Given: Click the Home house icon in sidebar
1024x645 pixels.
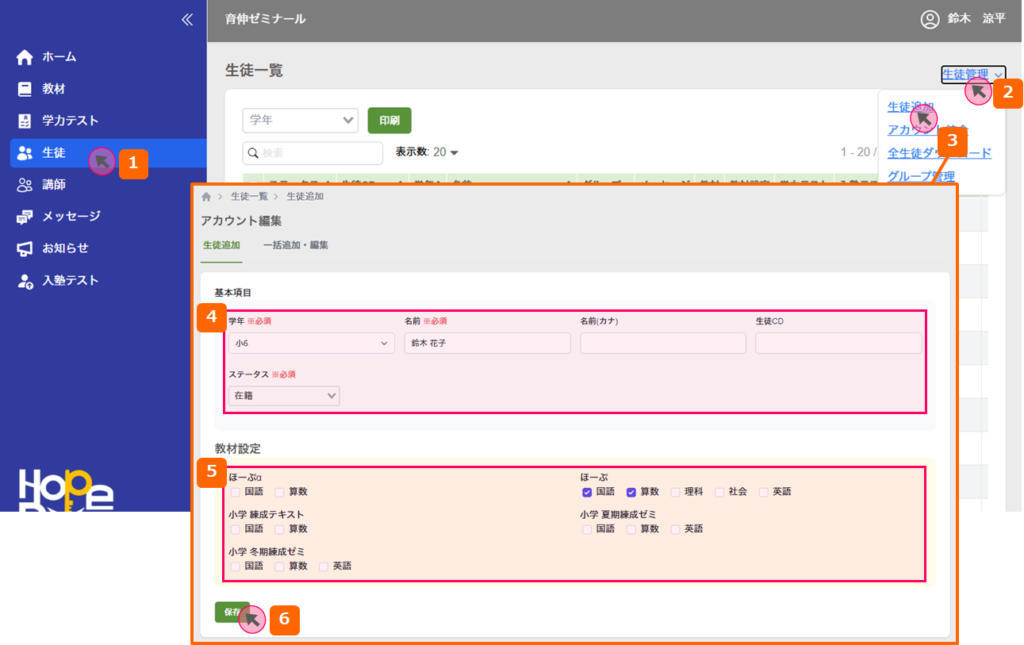Looking at the screenshot, I should click(25, 57).
